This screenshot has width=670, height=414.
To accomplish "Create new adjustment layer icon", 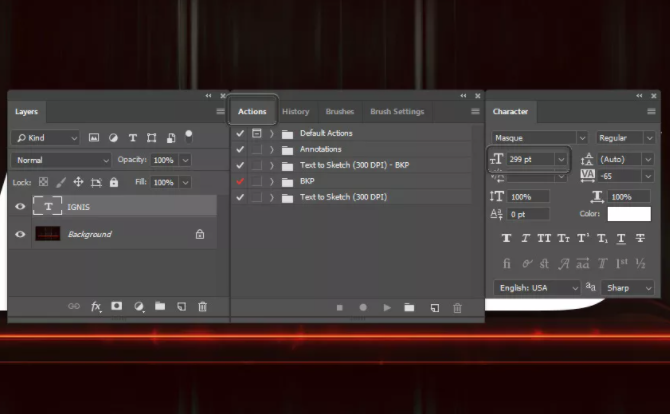I will pyautogui.click(x=139, y=306).
